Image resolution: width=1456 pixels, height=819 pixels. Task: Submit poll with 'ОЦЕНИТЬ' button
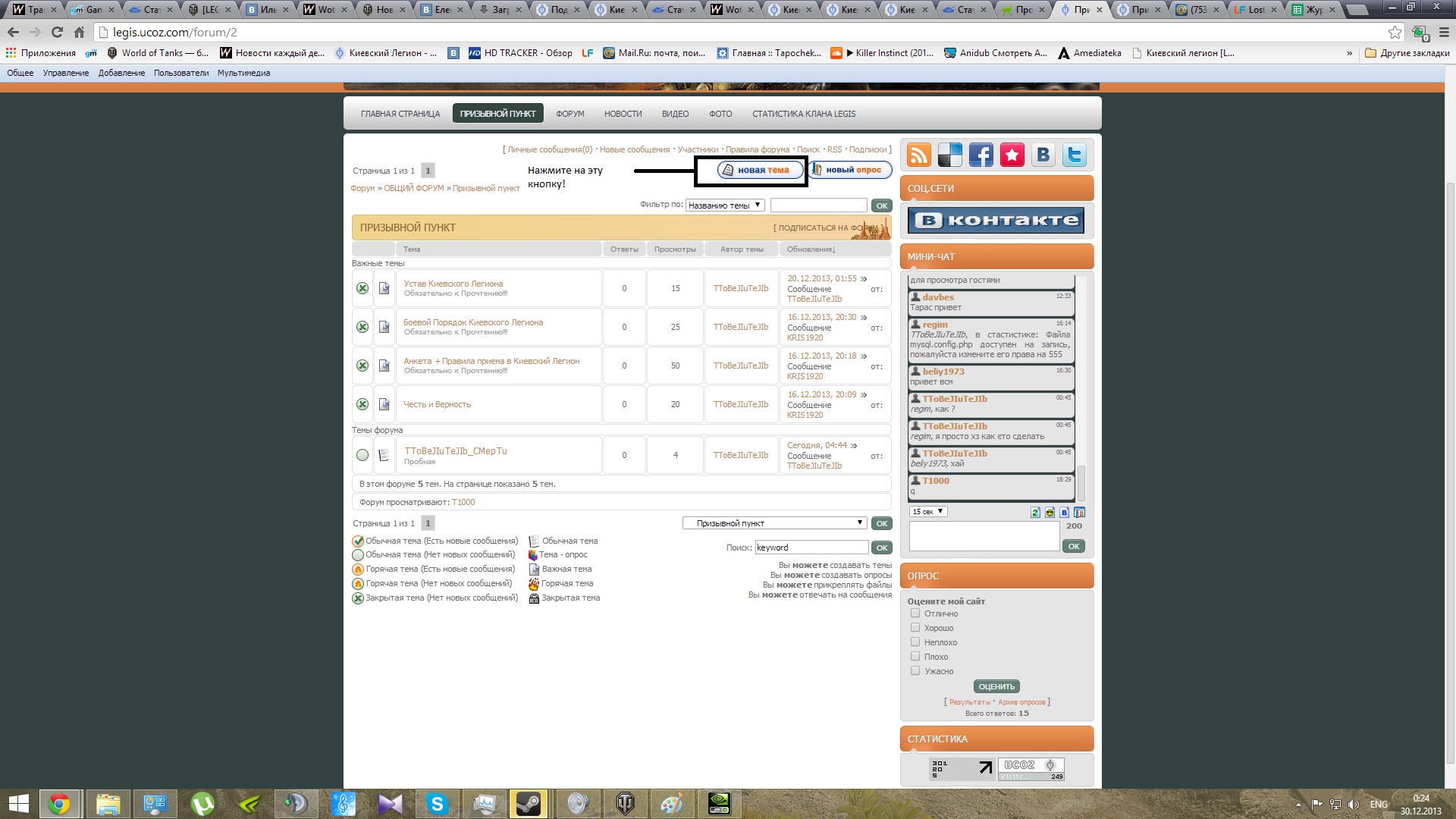click(x=996, y=686)
